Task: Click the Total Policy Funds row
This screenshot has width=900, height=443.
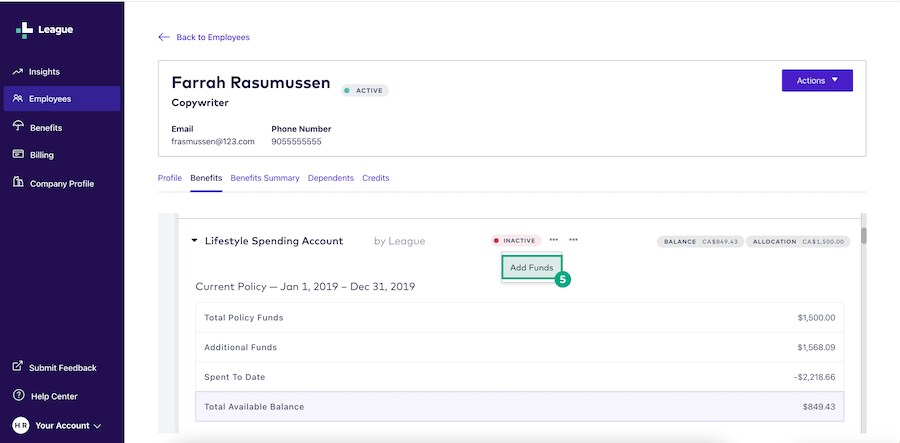Action: (x=519, y=318)
